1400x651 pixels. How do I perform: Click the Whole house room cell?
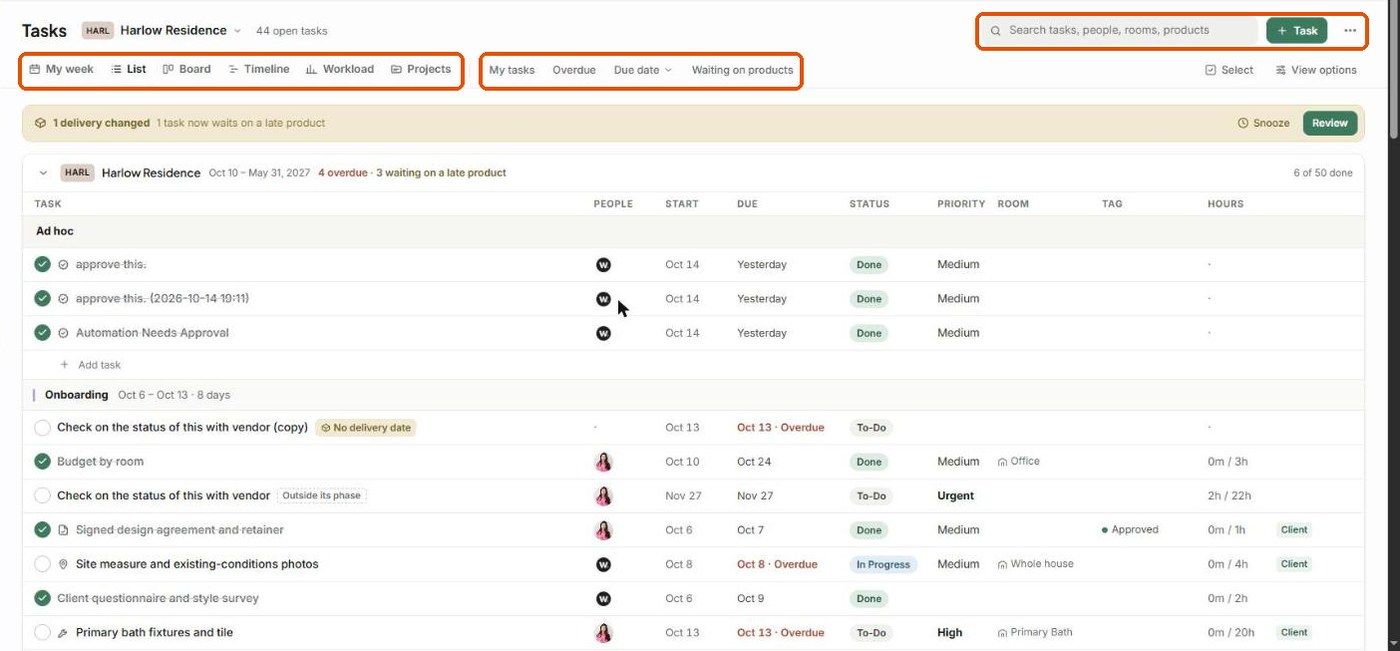coord(1036,564)
